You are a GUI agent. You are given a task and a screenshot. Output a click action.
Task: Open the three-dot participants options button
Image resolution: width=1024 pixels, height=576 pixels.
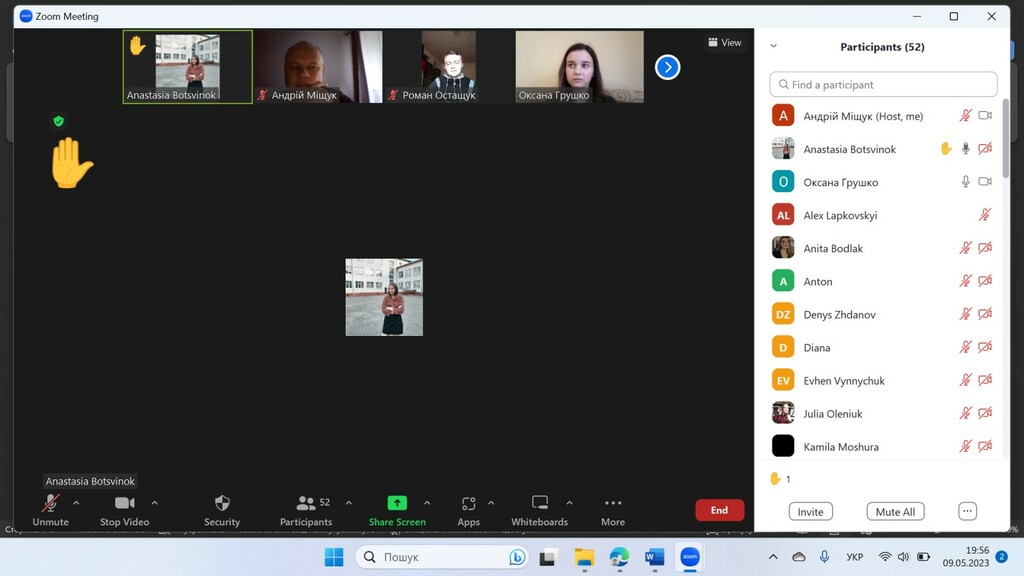[x=967, y=511]
